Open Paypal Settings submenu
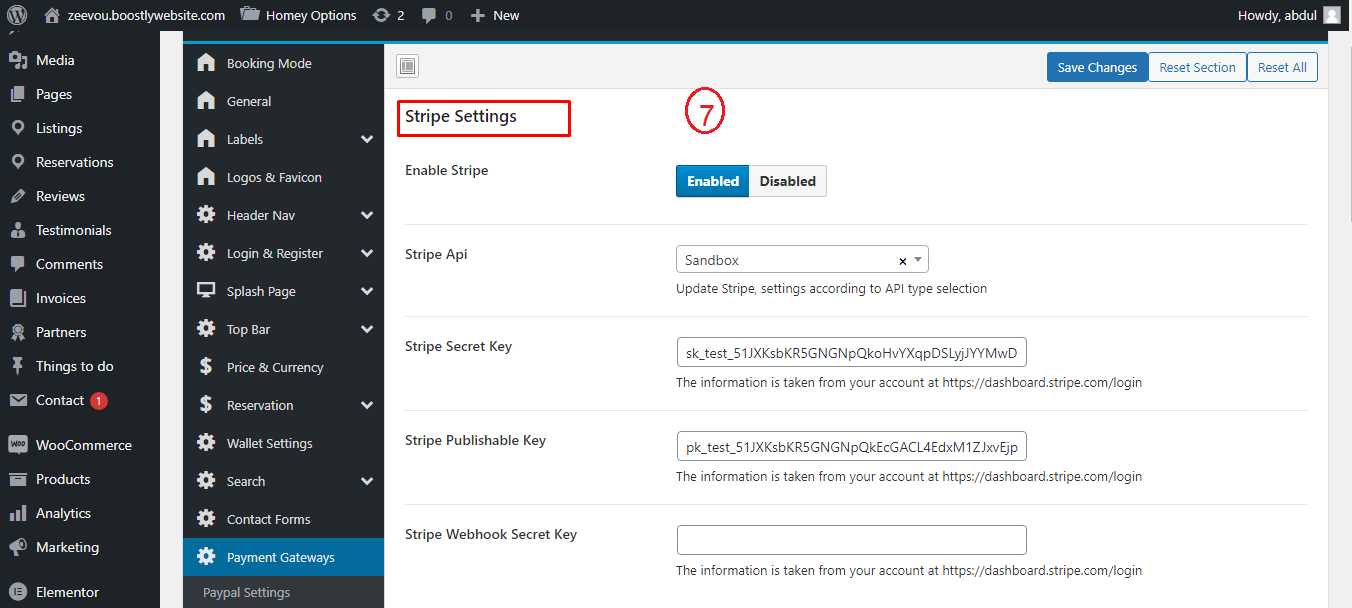The image size is (1352, 608). click(x=283, y=592)
